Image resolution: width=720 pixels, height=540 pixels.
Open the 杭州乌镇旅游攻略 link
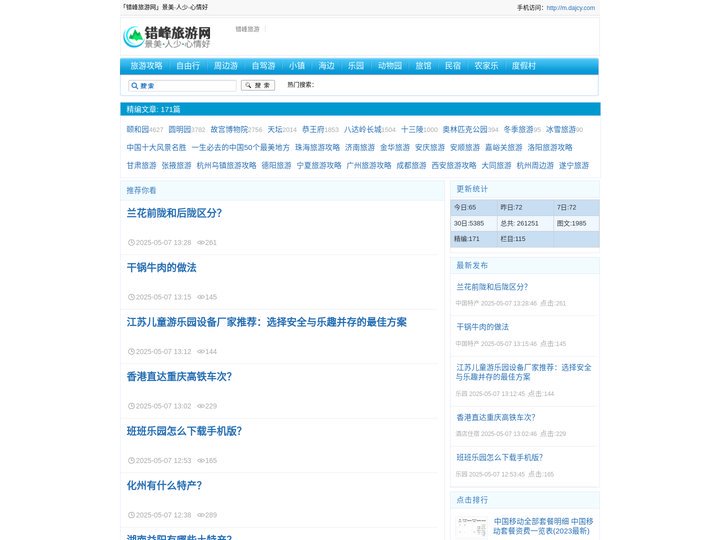[x=226, y=165]
